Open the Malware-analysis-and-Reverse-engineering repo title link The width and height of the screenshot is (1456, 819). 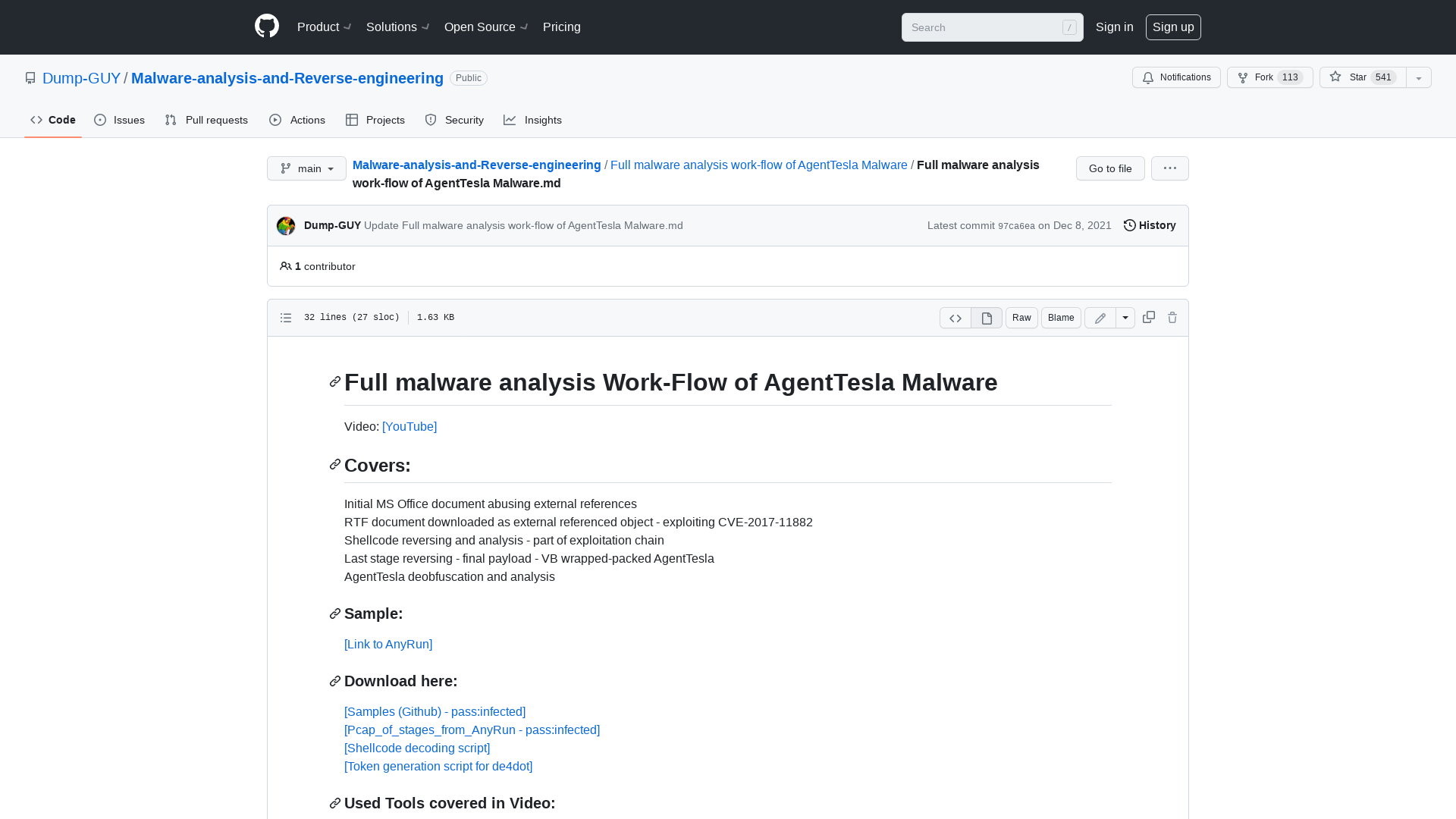287,78
